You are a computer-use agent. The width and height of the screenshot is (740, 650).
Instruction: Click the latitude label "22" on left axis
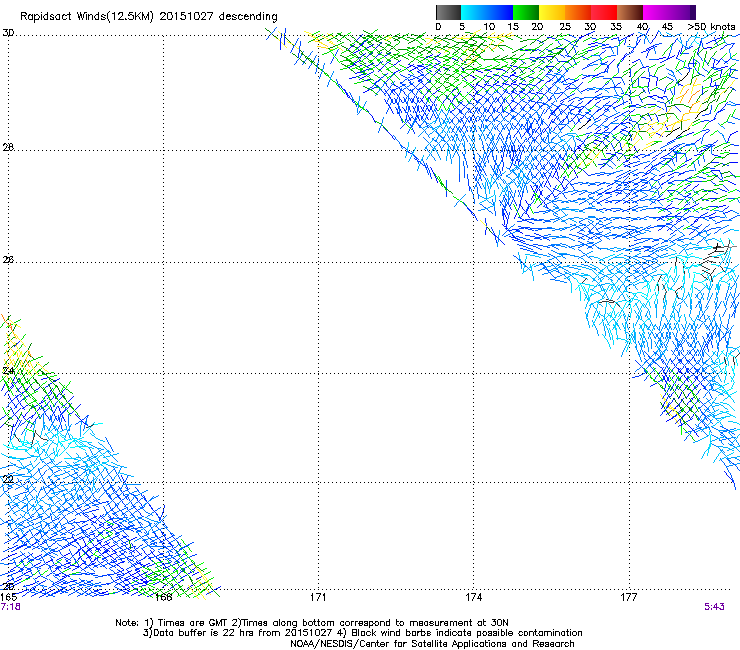click(8, 480)
